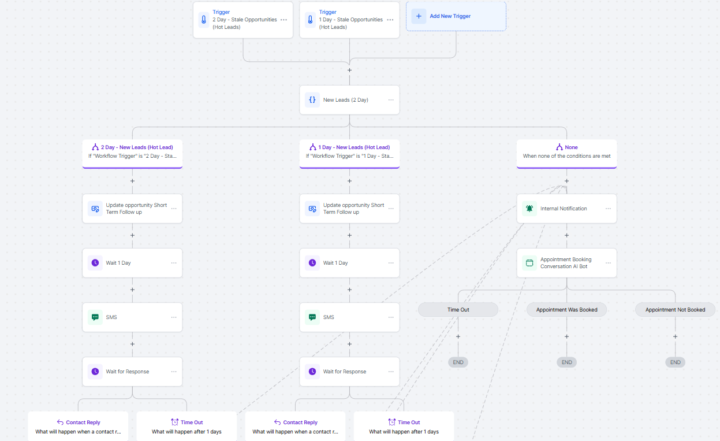
Task: Add action under 2 Day New Leads branch
Action: pos(132,181)
